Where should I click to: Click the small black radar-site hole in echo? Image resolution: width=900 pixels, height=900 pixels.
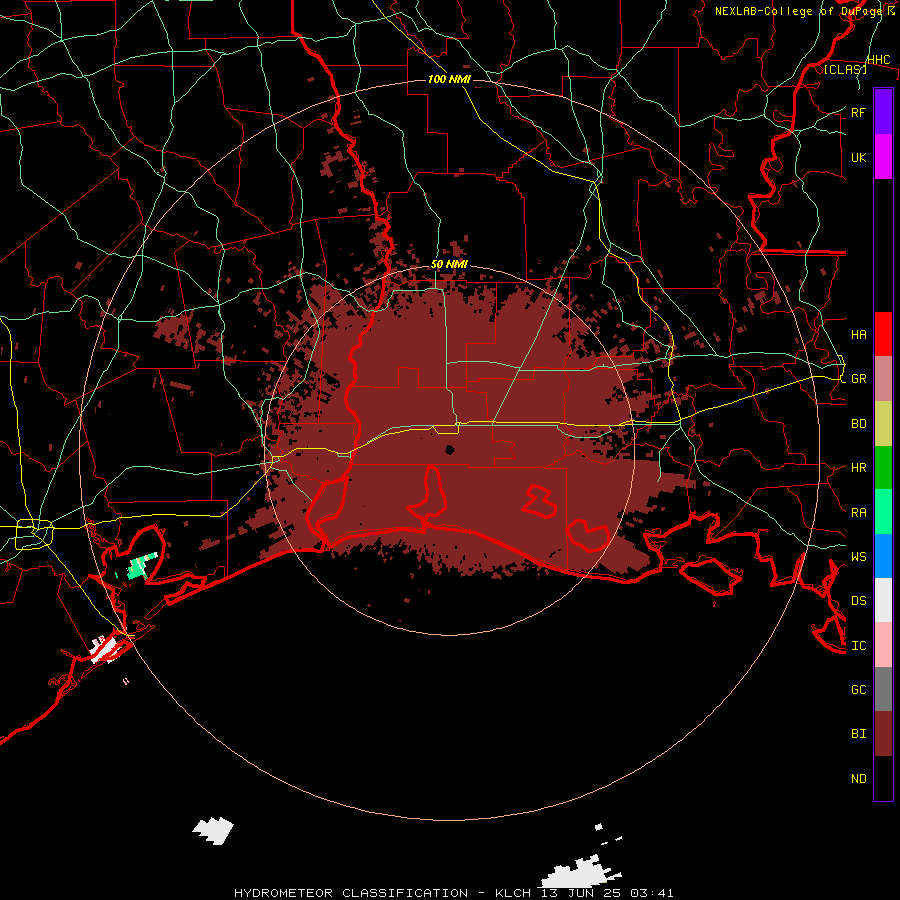click(x=450, y=449)
